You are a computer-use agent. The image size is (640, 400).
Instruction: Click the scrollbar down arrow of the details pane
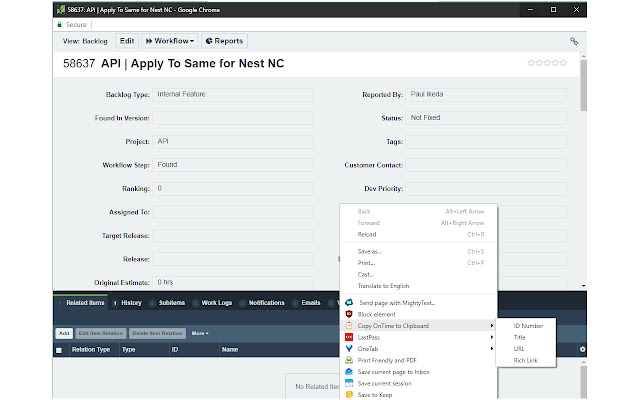tap(584, 286)
